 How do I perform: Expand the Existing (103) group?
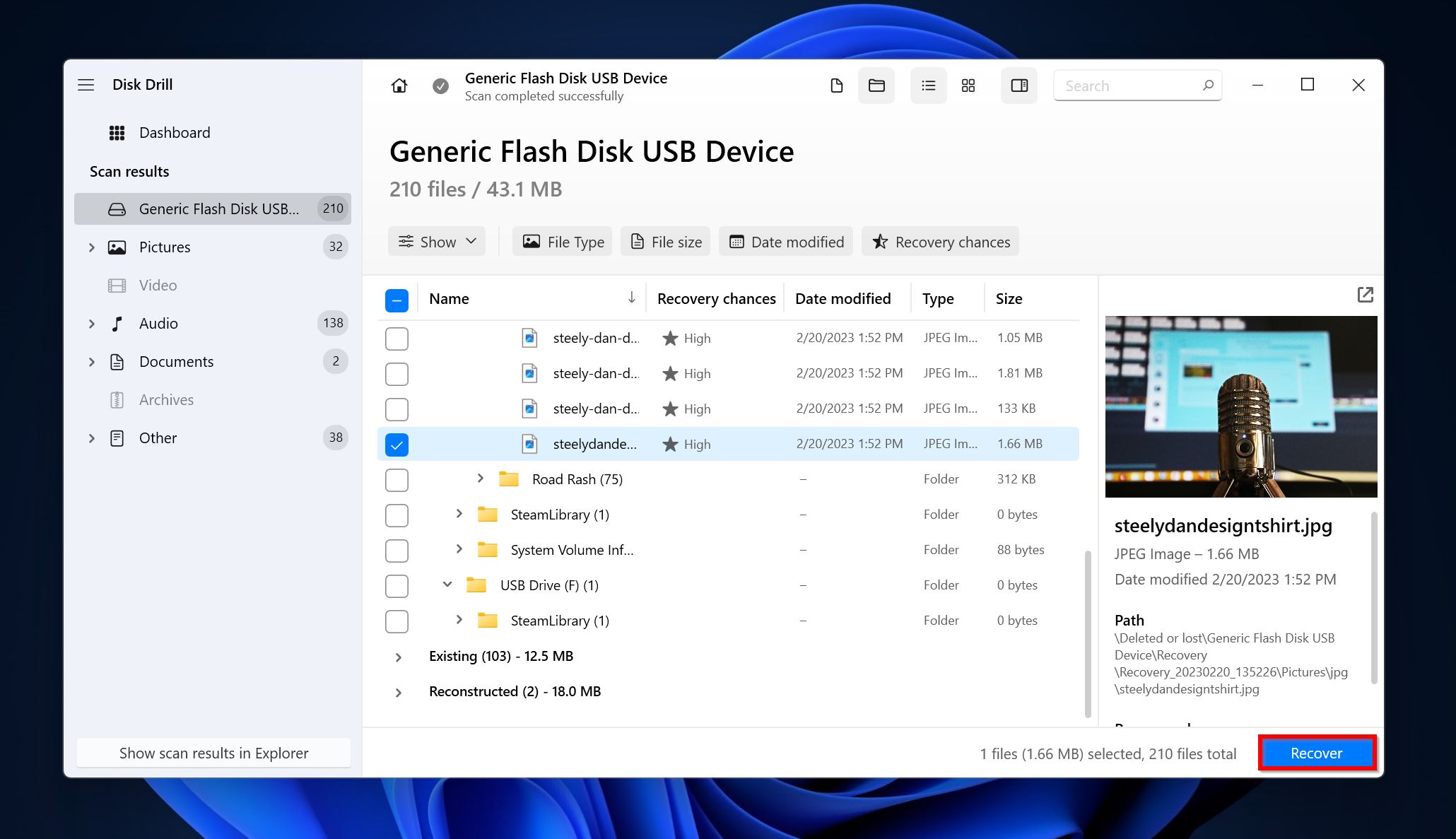point(399,657)
